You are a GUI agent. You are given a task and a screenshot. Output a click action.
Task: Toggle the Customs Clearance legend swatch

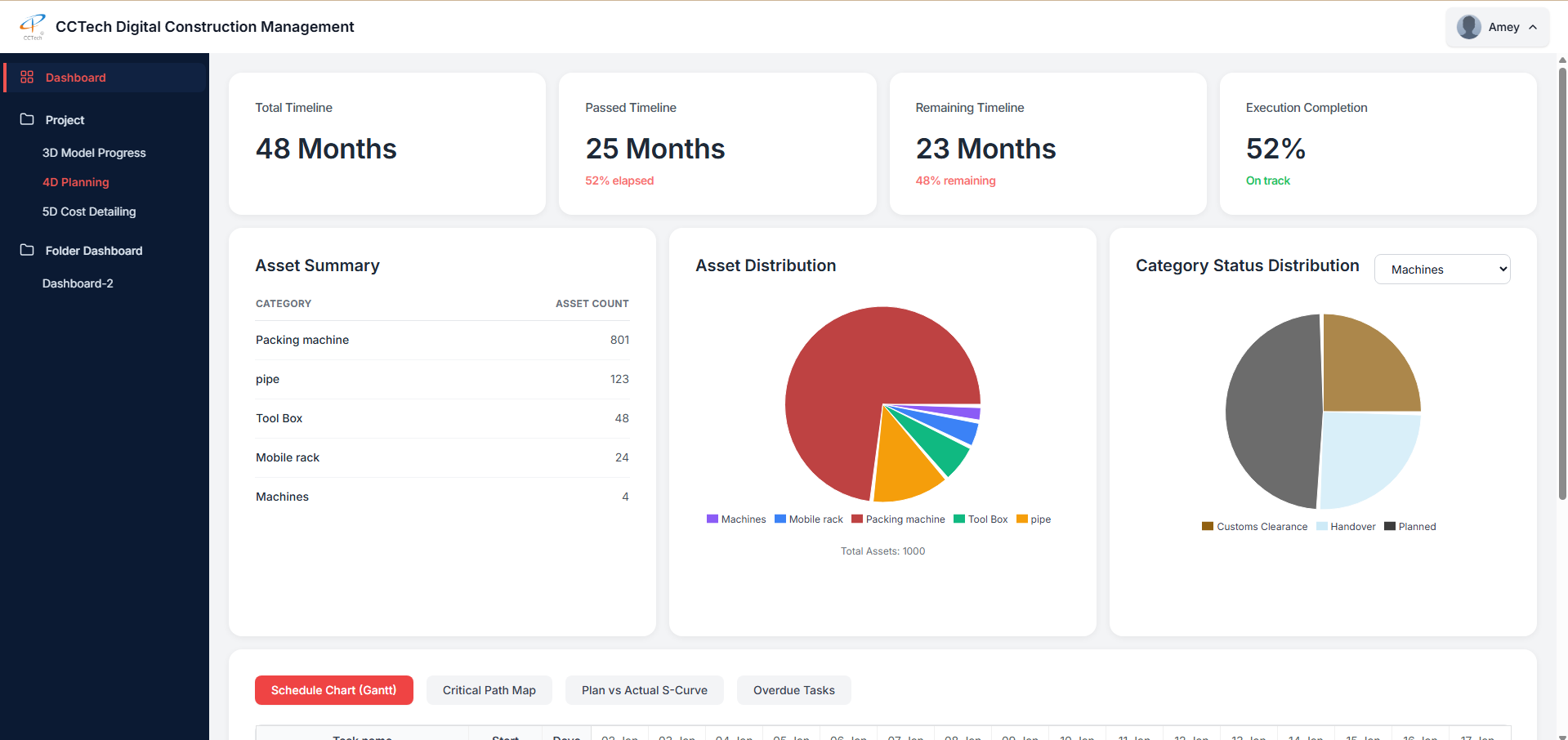(1208, 527)
